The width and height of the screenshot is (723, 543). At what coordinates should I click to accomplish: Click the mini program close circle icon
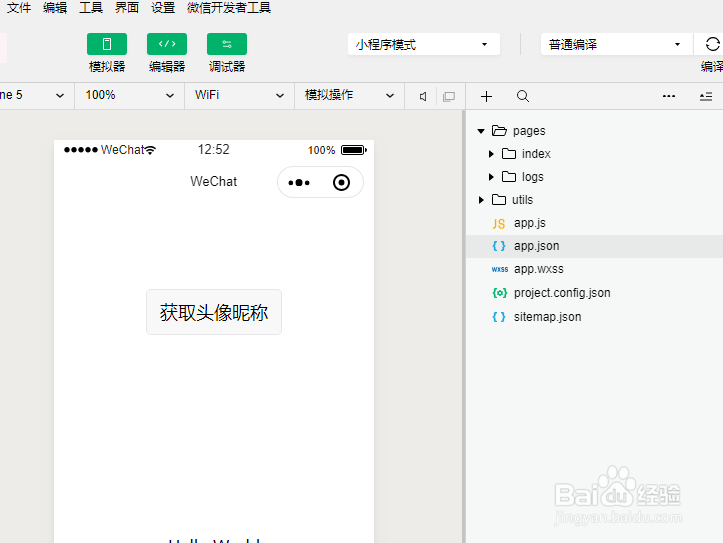tap(341, 183)
